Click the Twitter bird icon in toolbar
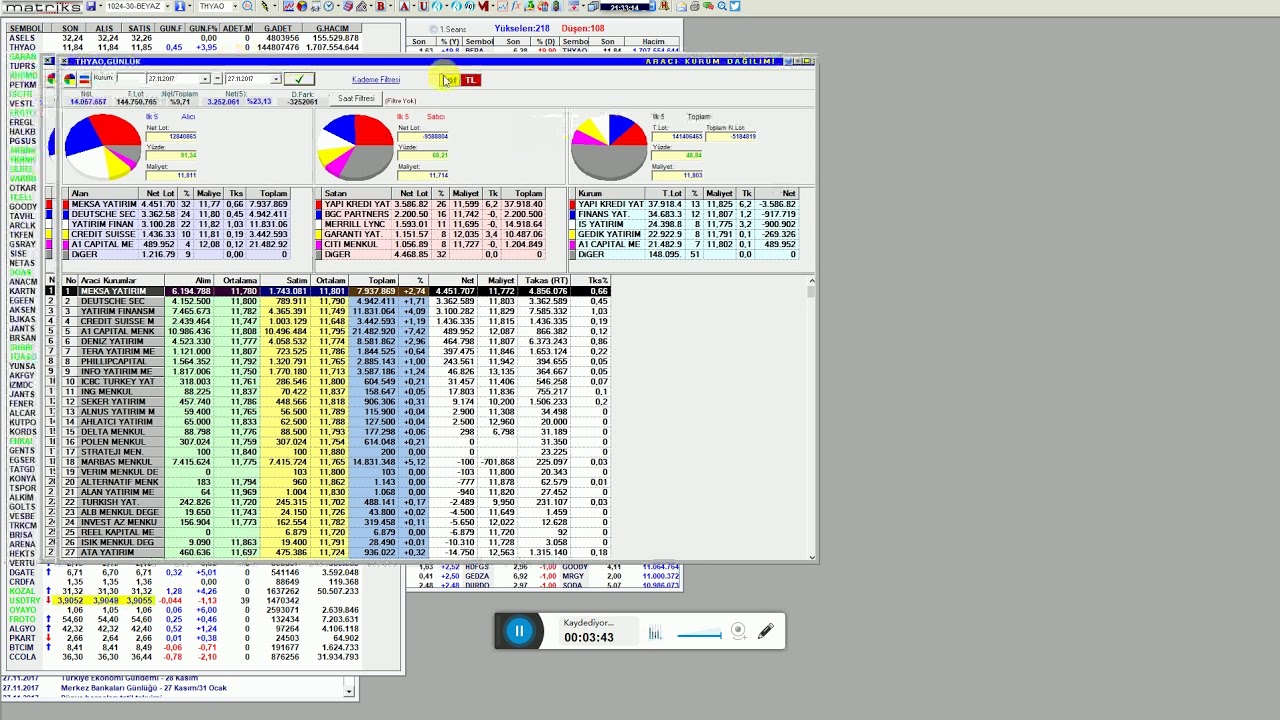The width and height of the screenshot is (1280, 720). [x=734, y=7]
